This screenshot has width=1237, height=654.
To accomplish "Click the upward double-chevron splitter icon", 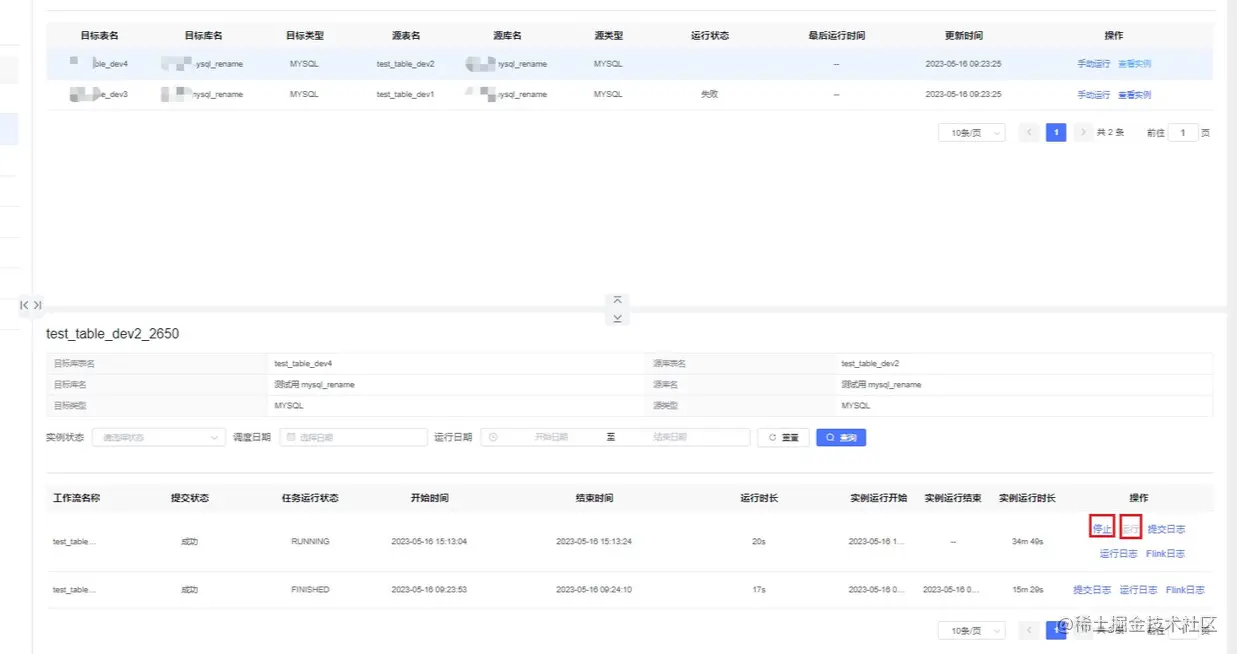I will pos(617,299).
